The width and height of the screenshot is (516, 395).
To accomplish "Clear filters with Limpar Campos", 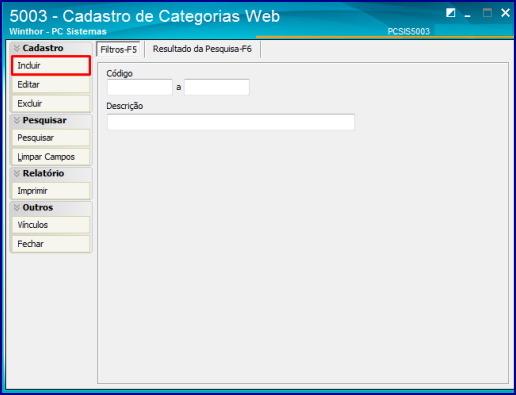I will coord(51,157).
